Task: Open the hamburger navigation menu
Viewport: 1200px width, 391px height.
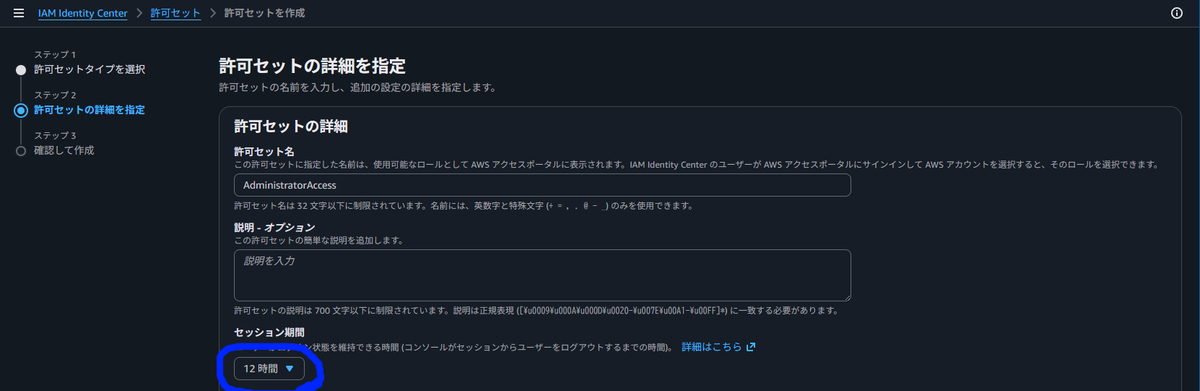Action: click(x=18, y=13)
